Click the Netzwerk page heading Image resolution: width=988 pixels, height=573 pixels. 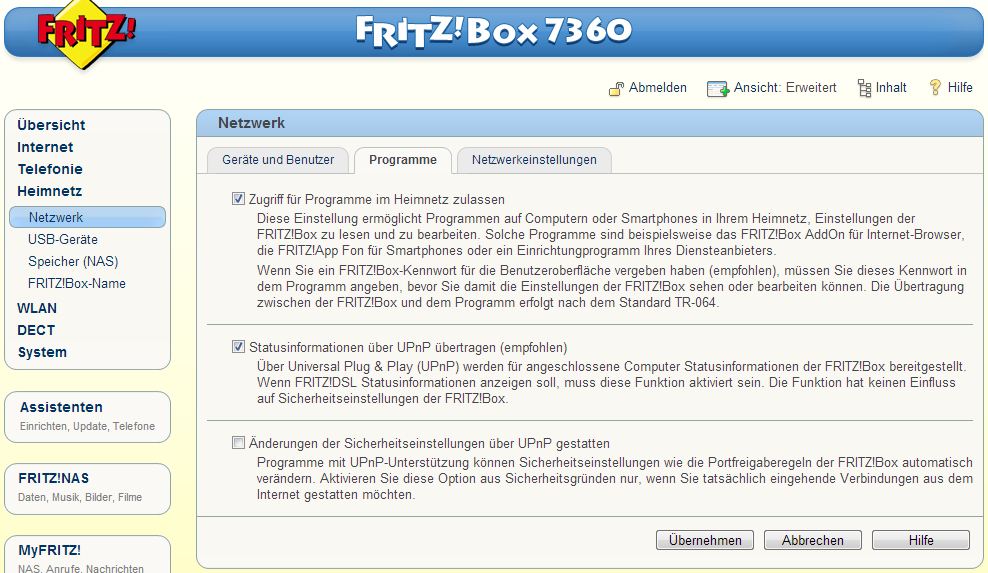[x=251, y=123]
